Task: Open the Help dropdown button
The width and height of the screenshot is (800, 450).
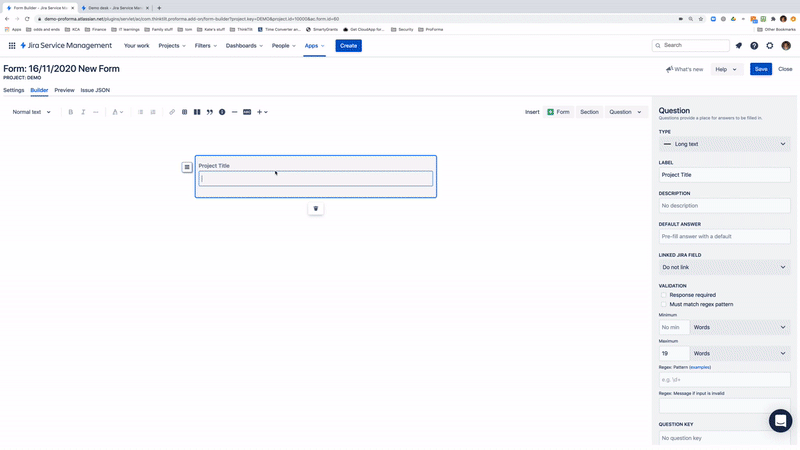Action: (726, 69)
